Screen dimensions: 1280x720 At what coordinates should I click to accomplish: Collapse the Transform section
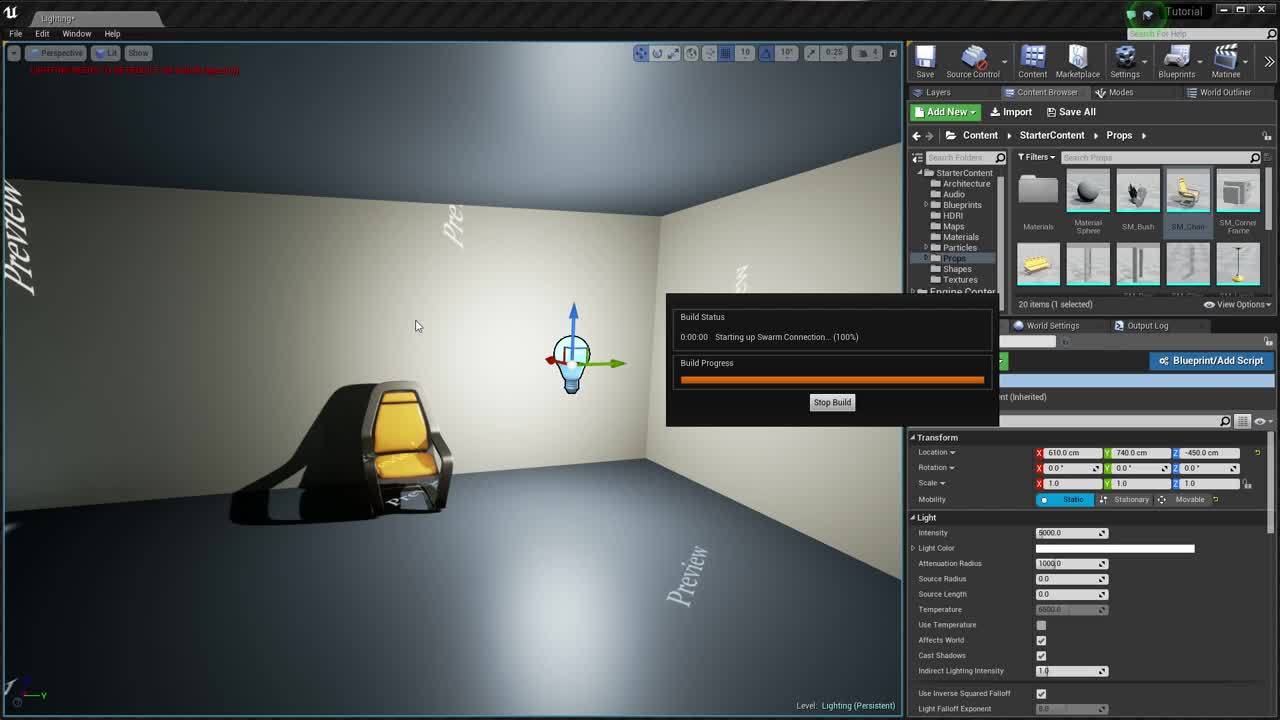pyautogui.click(x=913, y=437)
